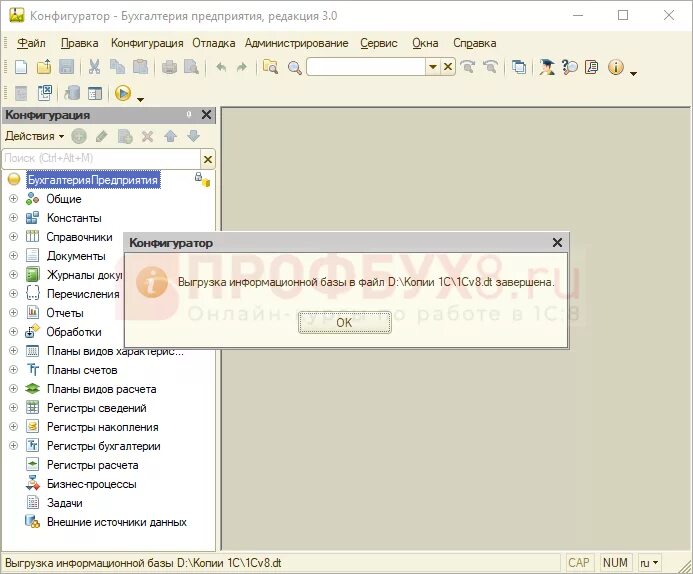The width and height of the screenshot is (693, 574).
Task: Open the search field dropdown arrow
Action: tap(433, 67)
